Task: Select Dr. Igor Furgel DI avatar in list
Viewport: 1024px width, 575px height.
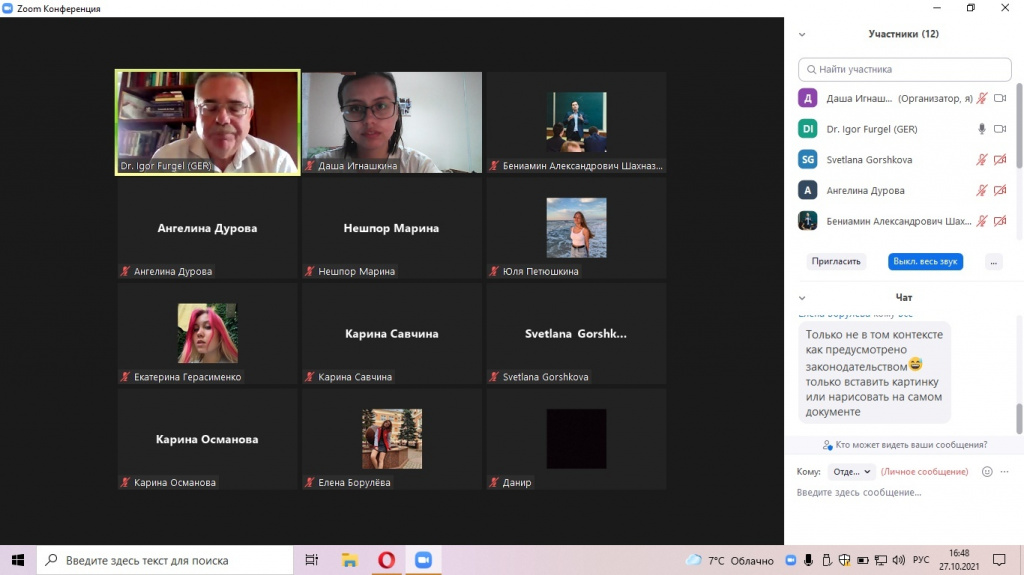Action: point(808,129)
